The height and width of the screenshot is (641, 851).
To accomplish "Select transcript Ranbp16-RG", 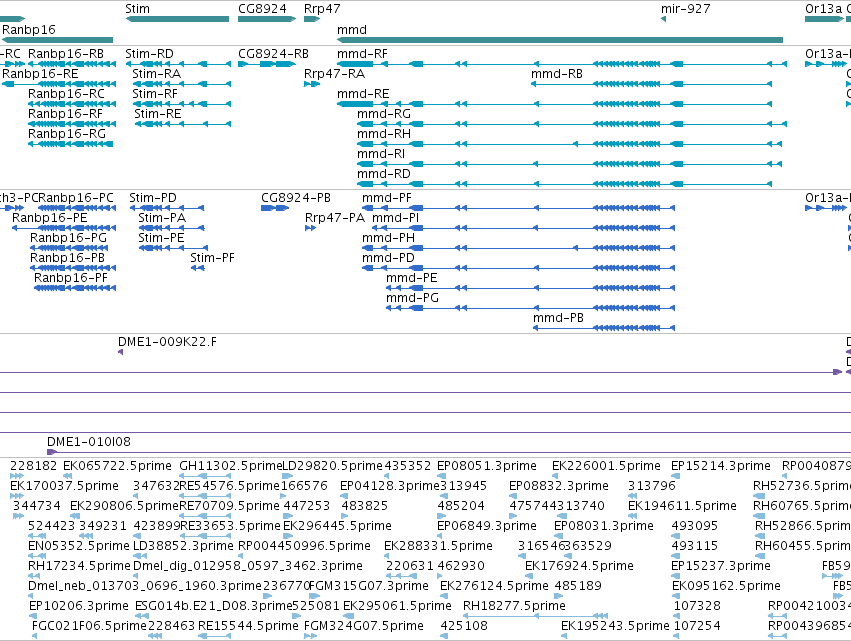I will 71,144.
